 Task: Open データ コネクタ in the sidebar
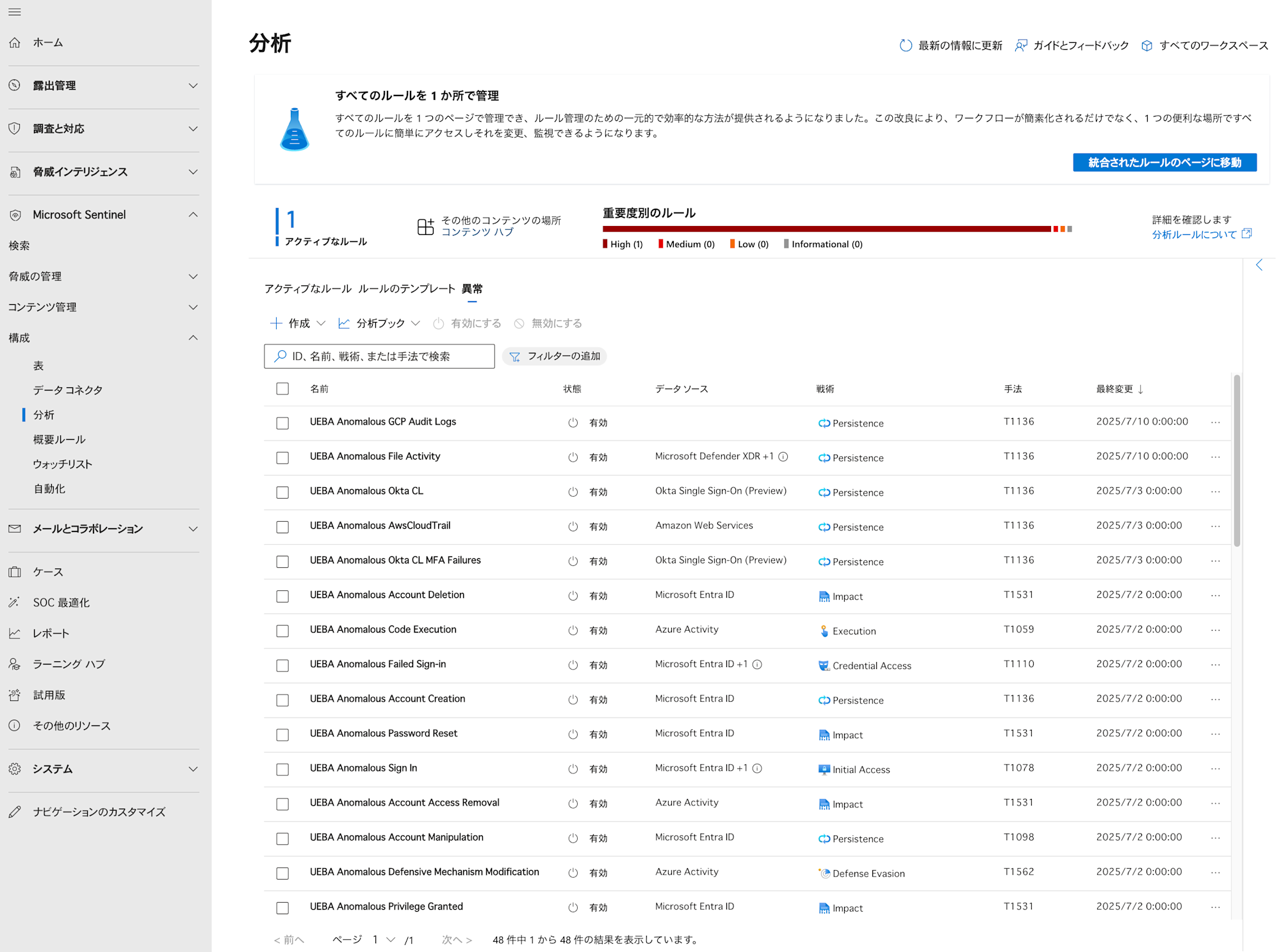click(x=68, y=390)
